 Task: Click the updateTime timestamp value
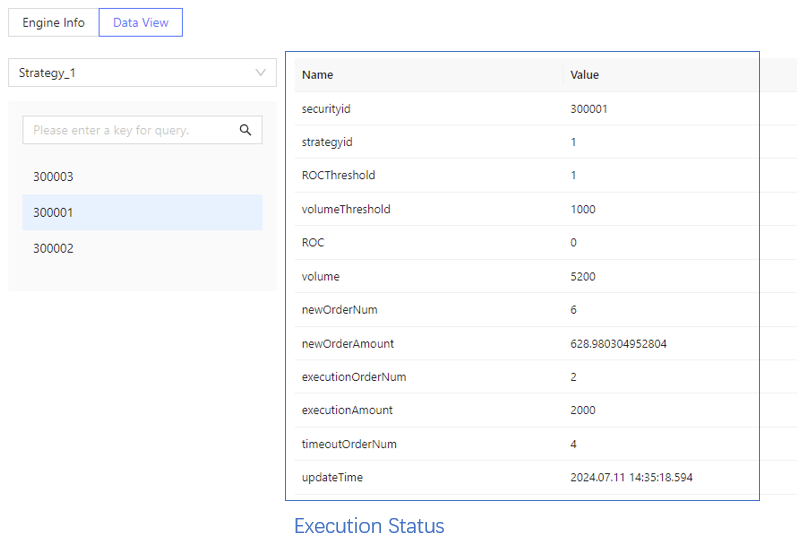tap(631, 478)
